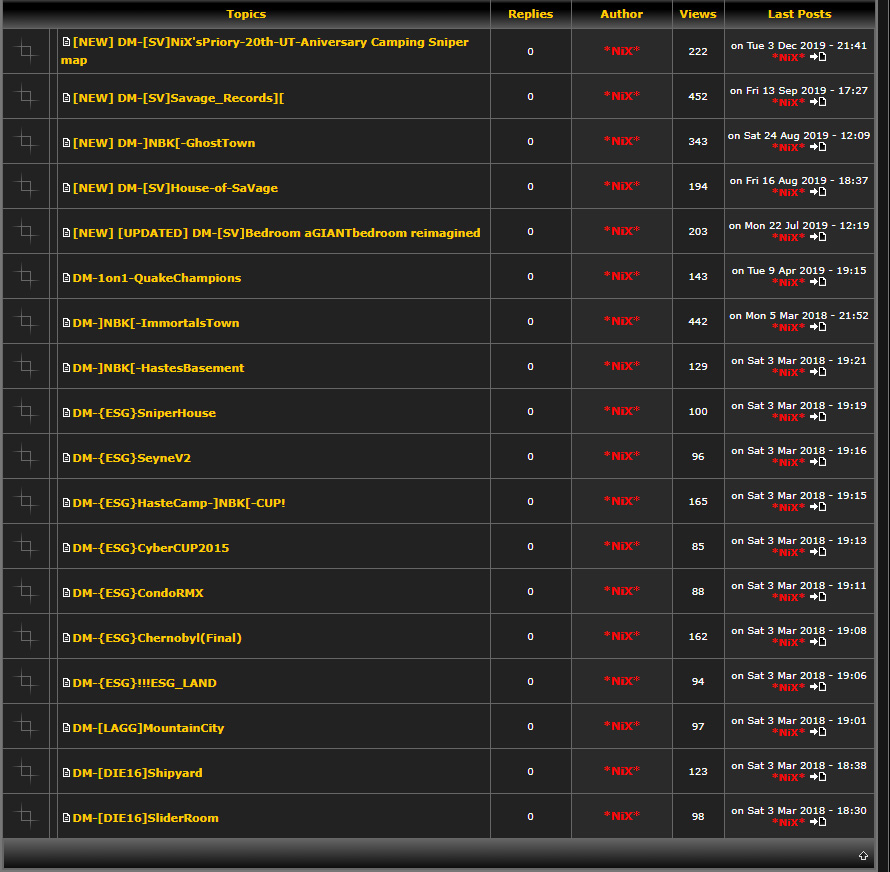Viewport: 890px width, 872px height.
Task: Open topic DM-]NBK[-ImmortalsTown
Action: pyautogui.click(x=156, y=323)
